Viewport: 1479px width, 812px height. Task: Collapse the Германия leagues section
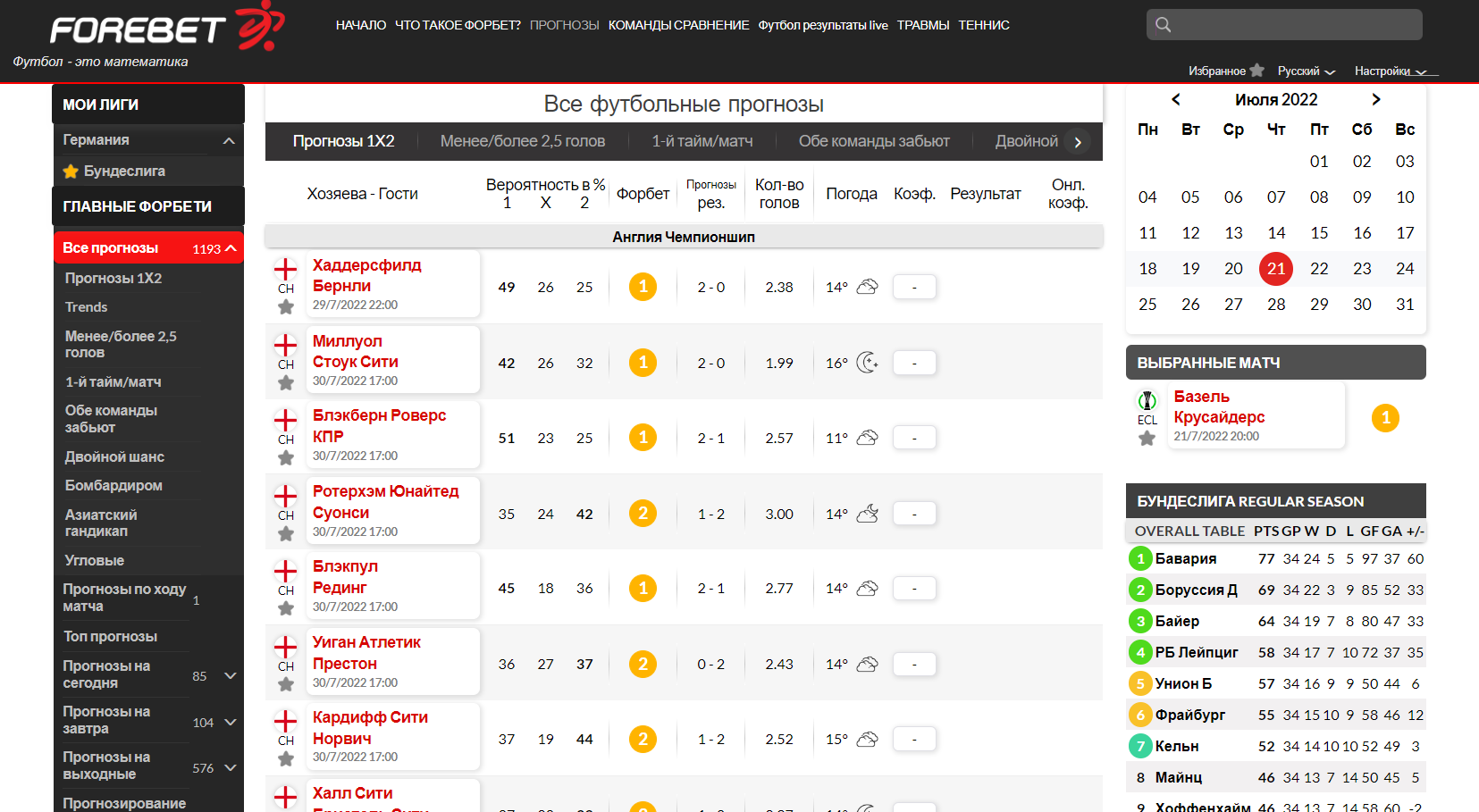[229, 140]
